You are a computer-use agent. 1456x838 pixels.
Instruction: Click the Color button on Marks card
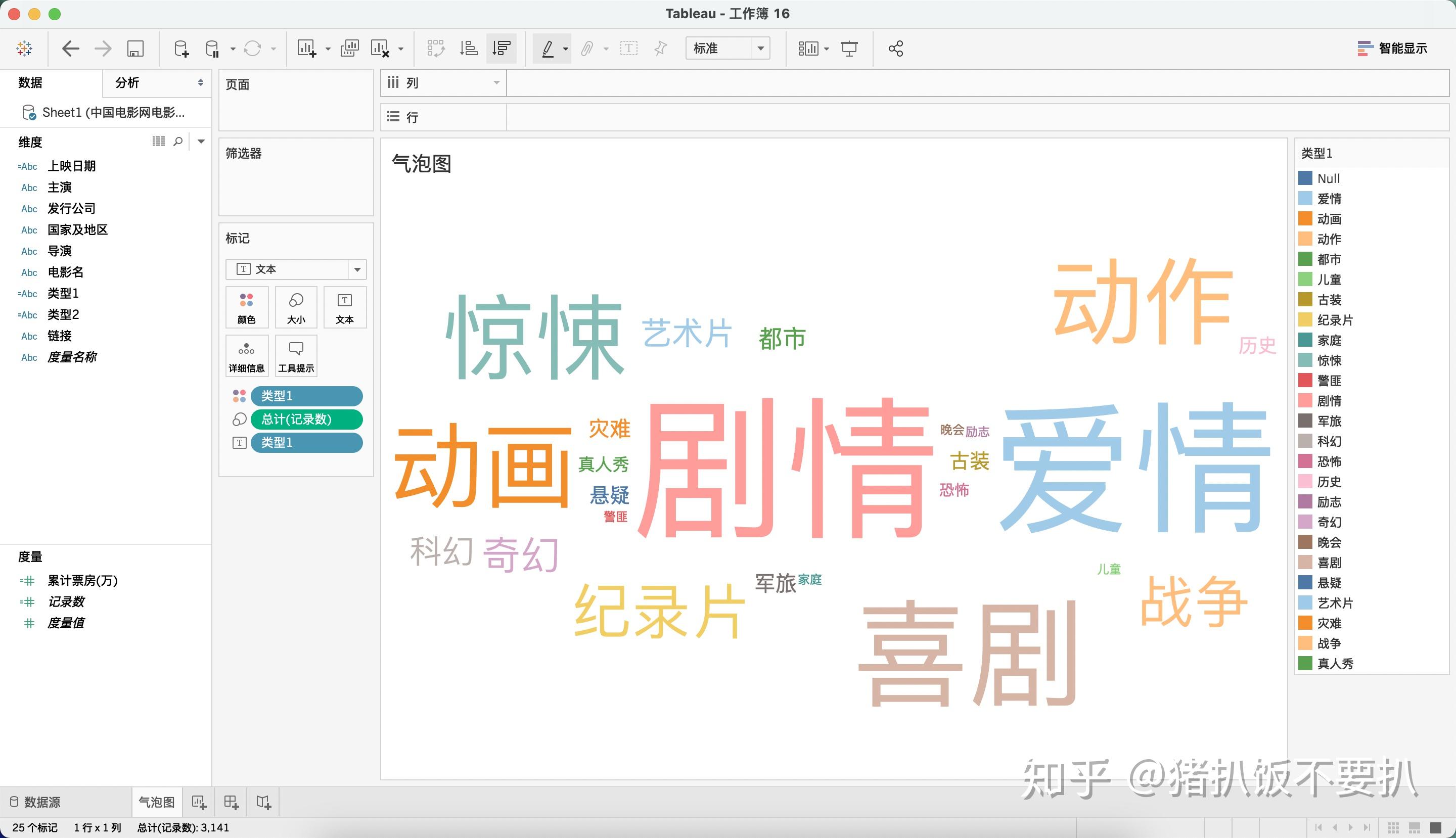tap(246, 307)
